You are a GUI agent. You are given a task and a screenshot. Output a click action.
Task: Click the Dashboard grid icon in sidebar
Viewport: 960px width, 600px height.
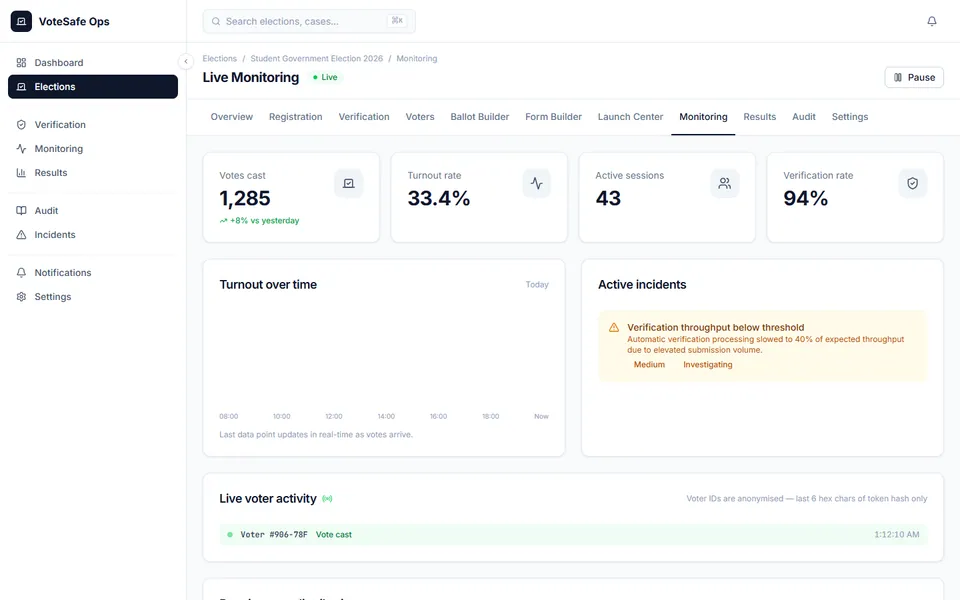tap(21, 62)
